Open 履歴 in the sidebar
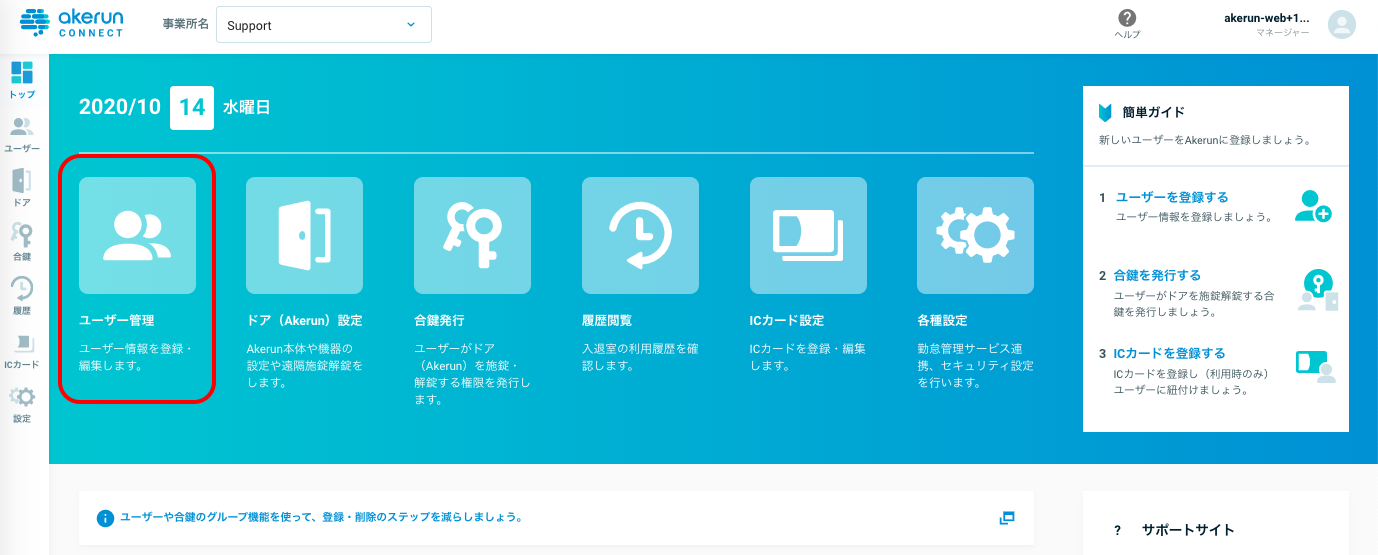The height and width of the screenshot is (555, 1378). [22, 296]
